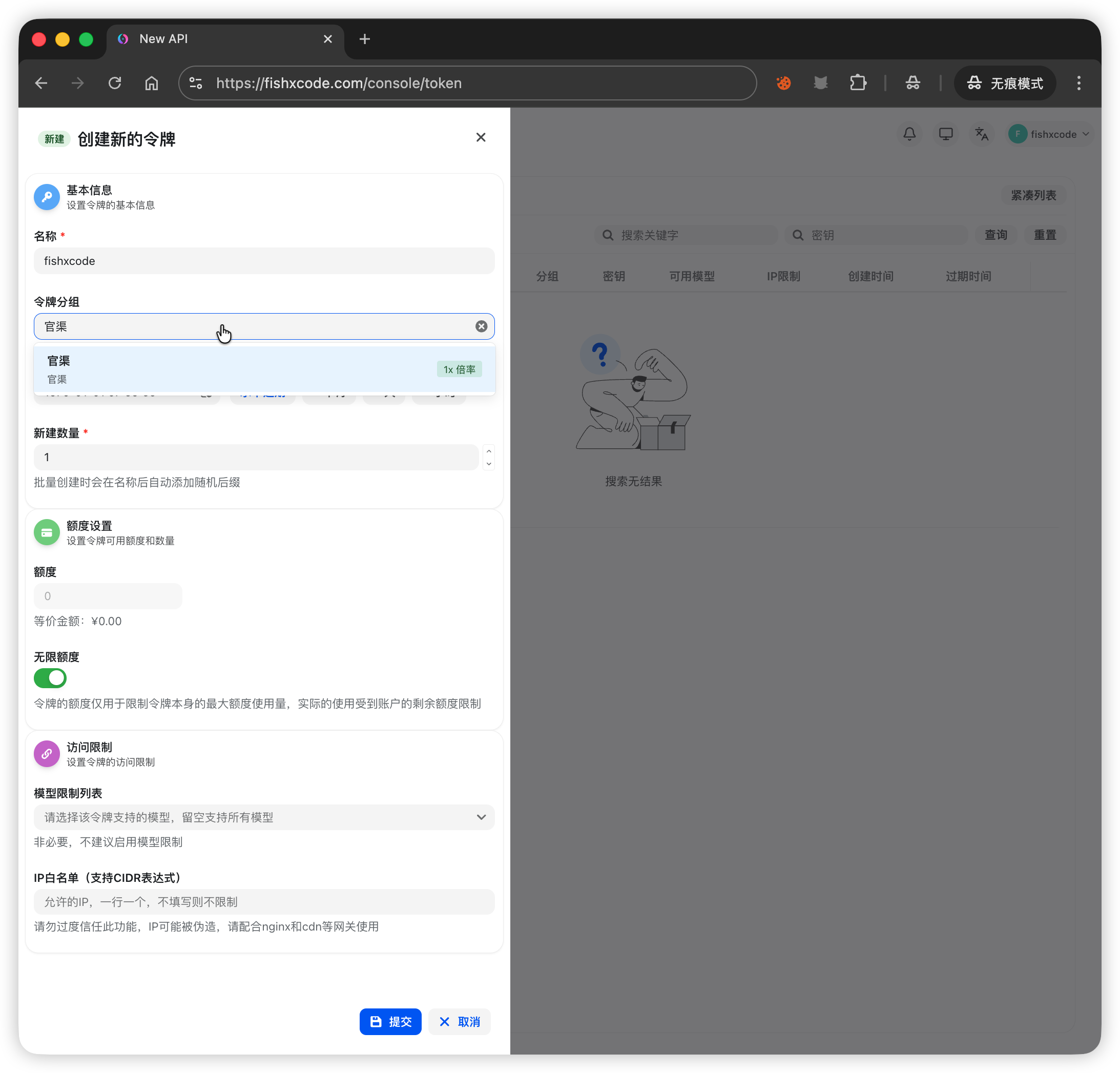Reload the page with the refresh icon
1120x1073 pixels.
point(115,84)
